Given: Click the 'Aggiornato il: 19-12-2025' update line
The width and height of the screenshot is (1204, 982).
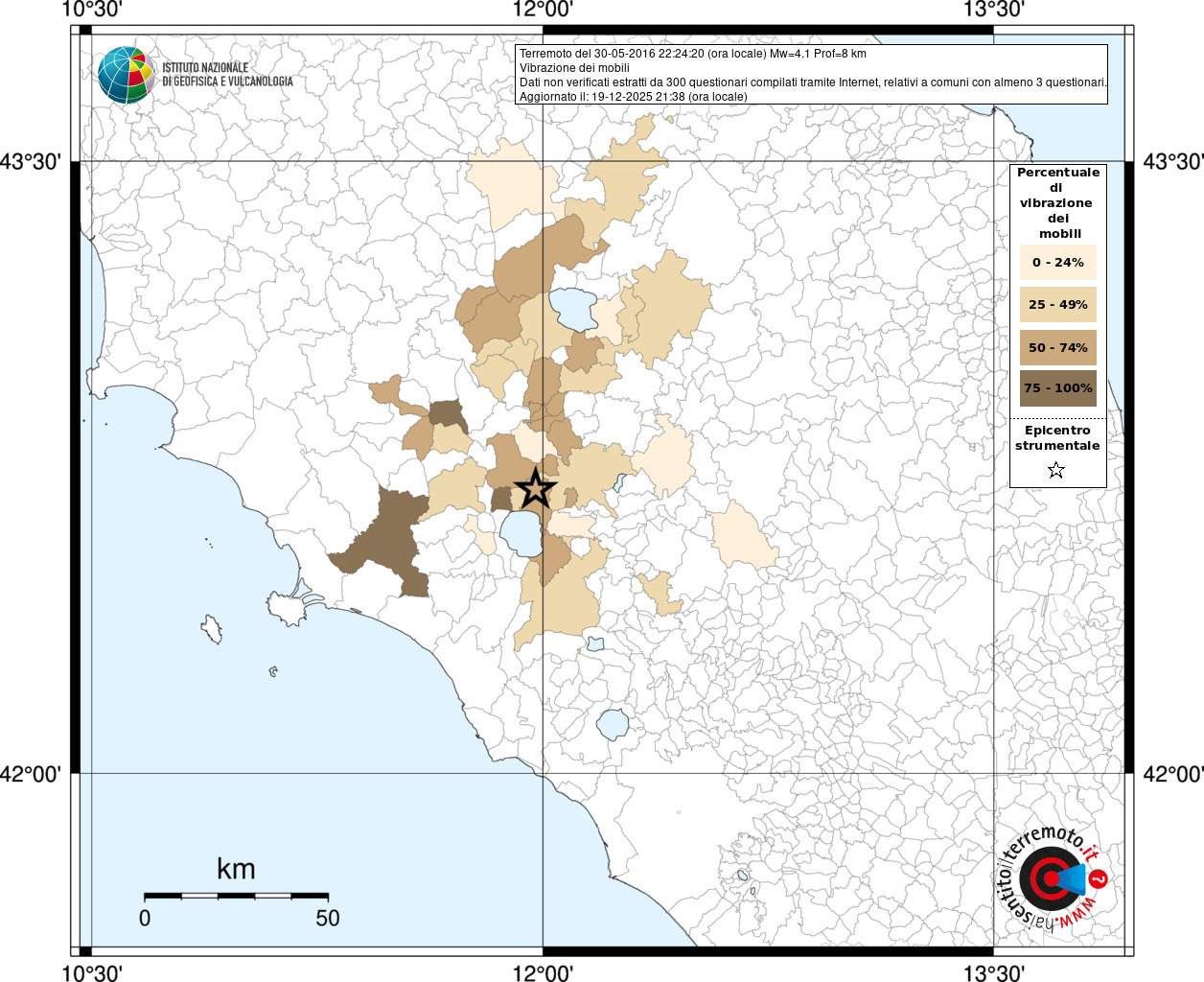Looking at the screenshot, I should (x=634, y=97).
